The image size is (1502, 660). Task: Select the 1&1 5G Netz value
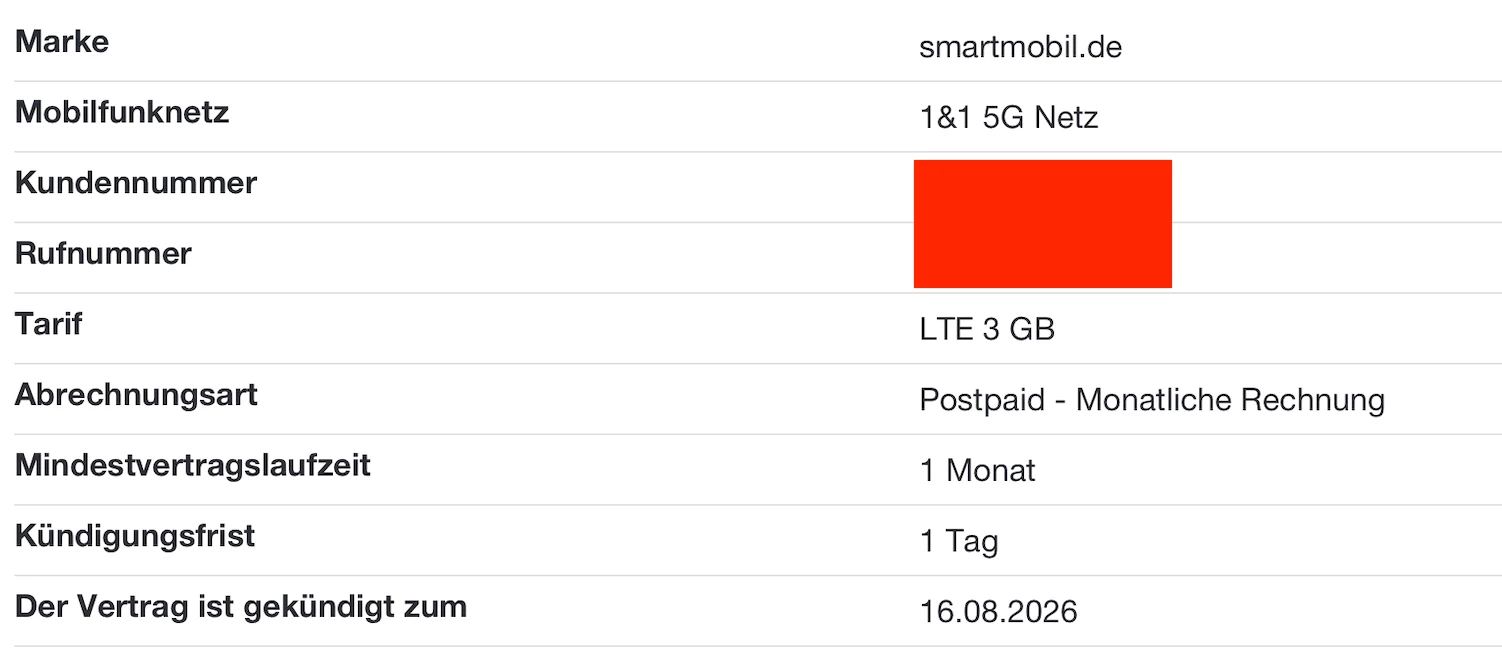click(x=1008, y=118)
